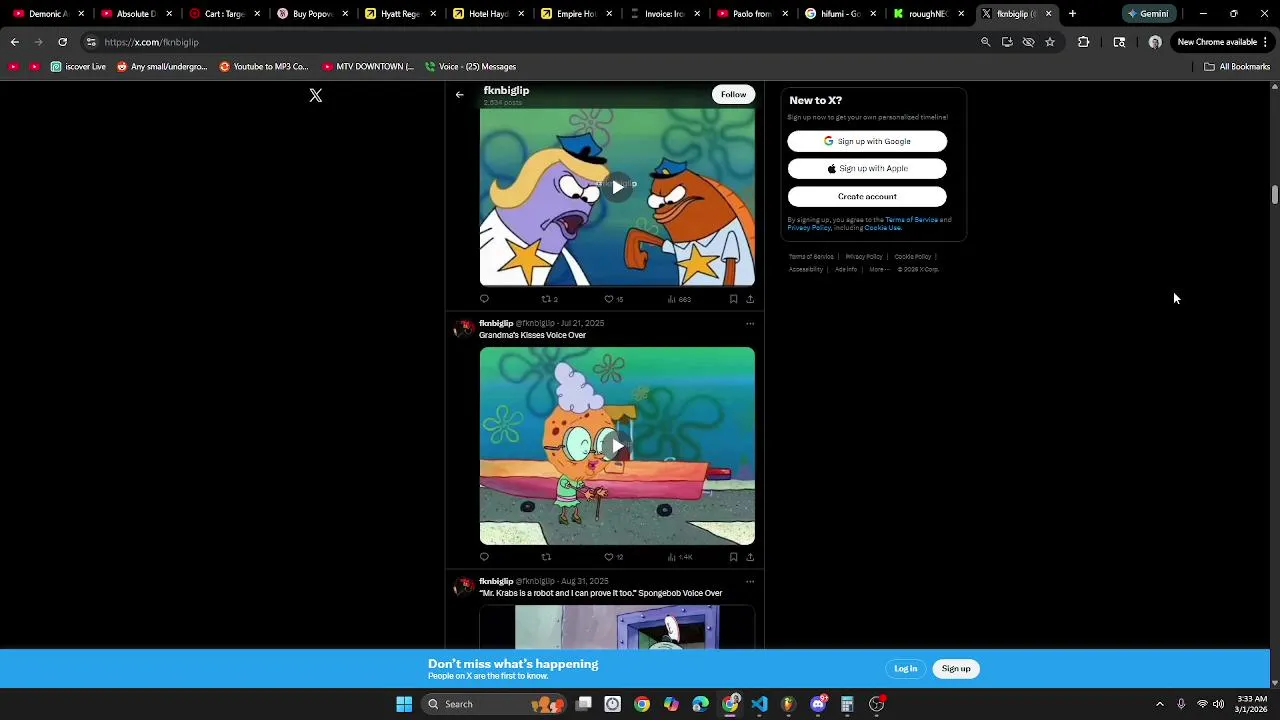View analytics of police fish video post
The width and height of the screenshot is (1280, 720).
tap(679, 299)
